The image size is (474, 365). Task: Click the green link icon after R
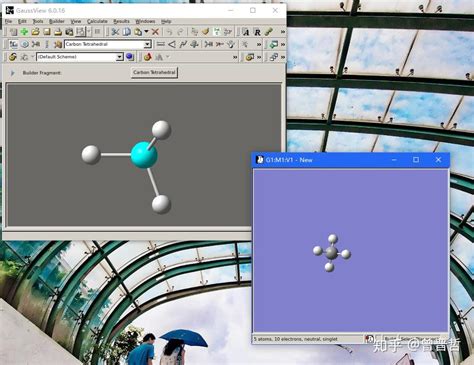pos(269,32)
